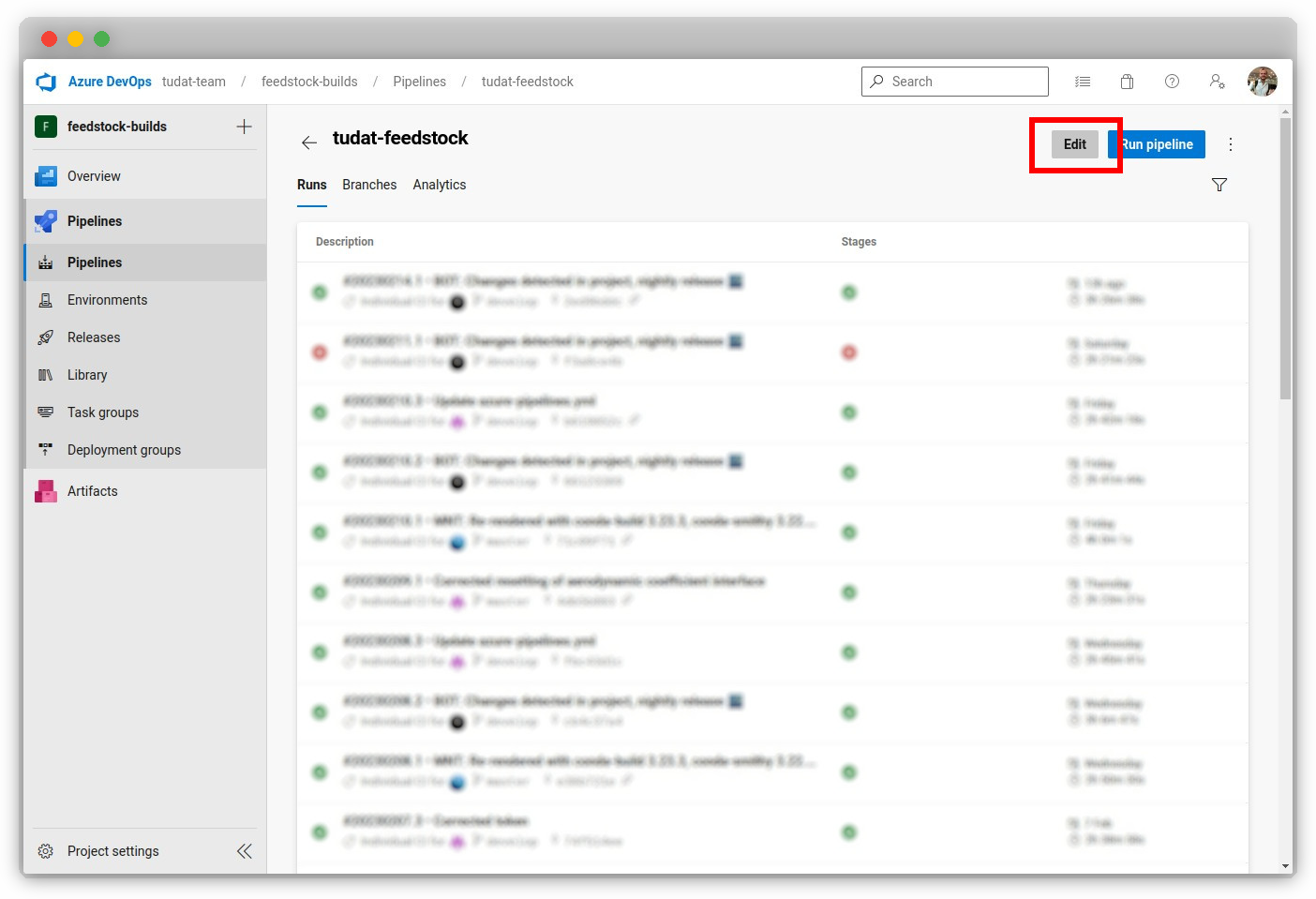Click the Run pipeline button
The image size is (1316, 899).
(1157, 144)
